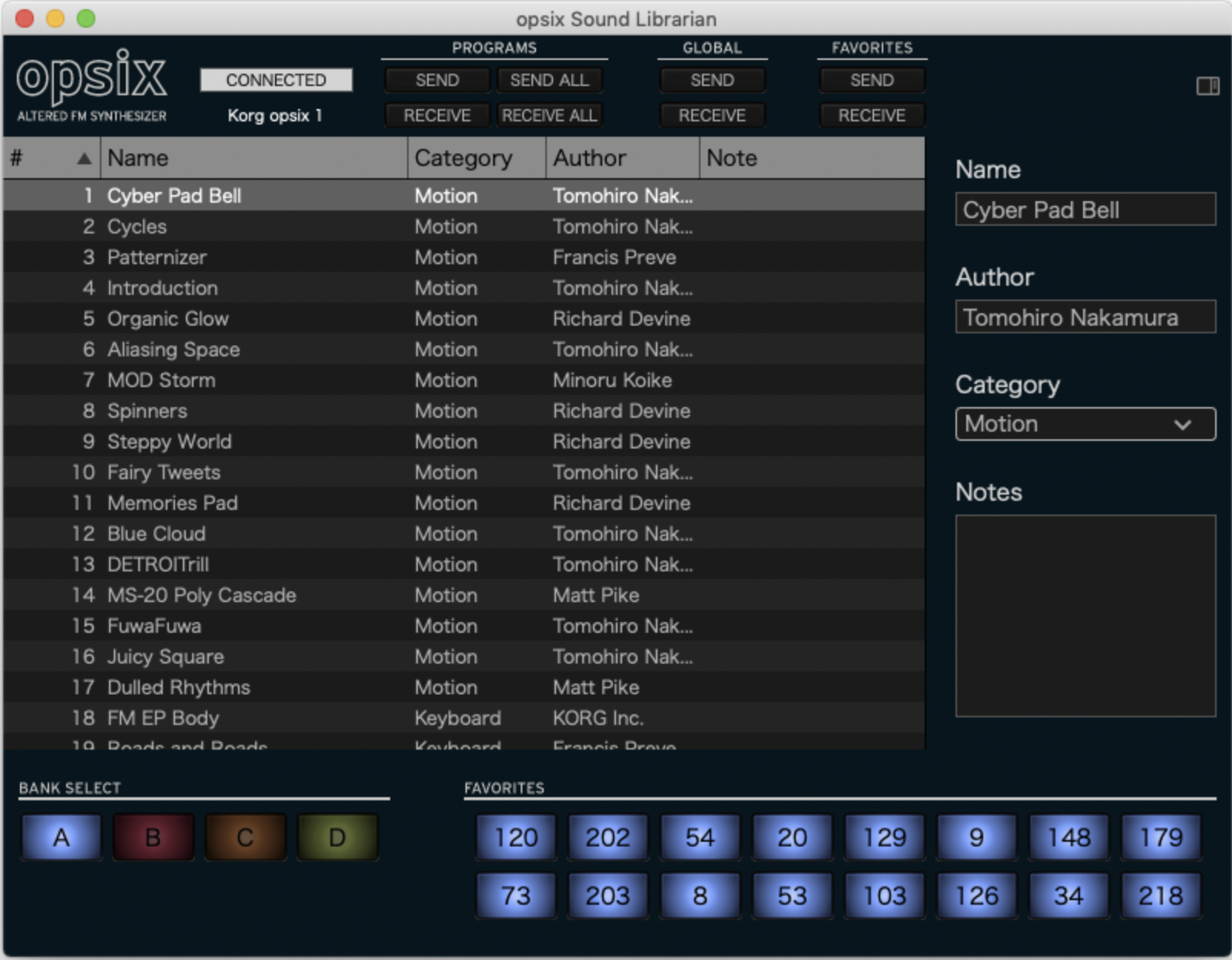
Task: Open the Category dropdown showing Motion
Action: tap(1085, 424)
